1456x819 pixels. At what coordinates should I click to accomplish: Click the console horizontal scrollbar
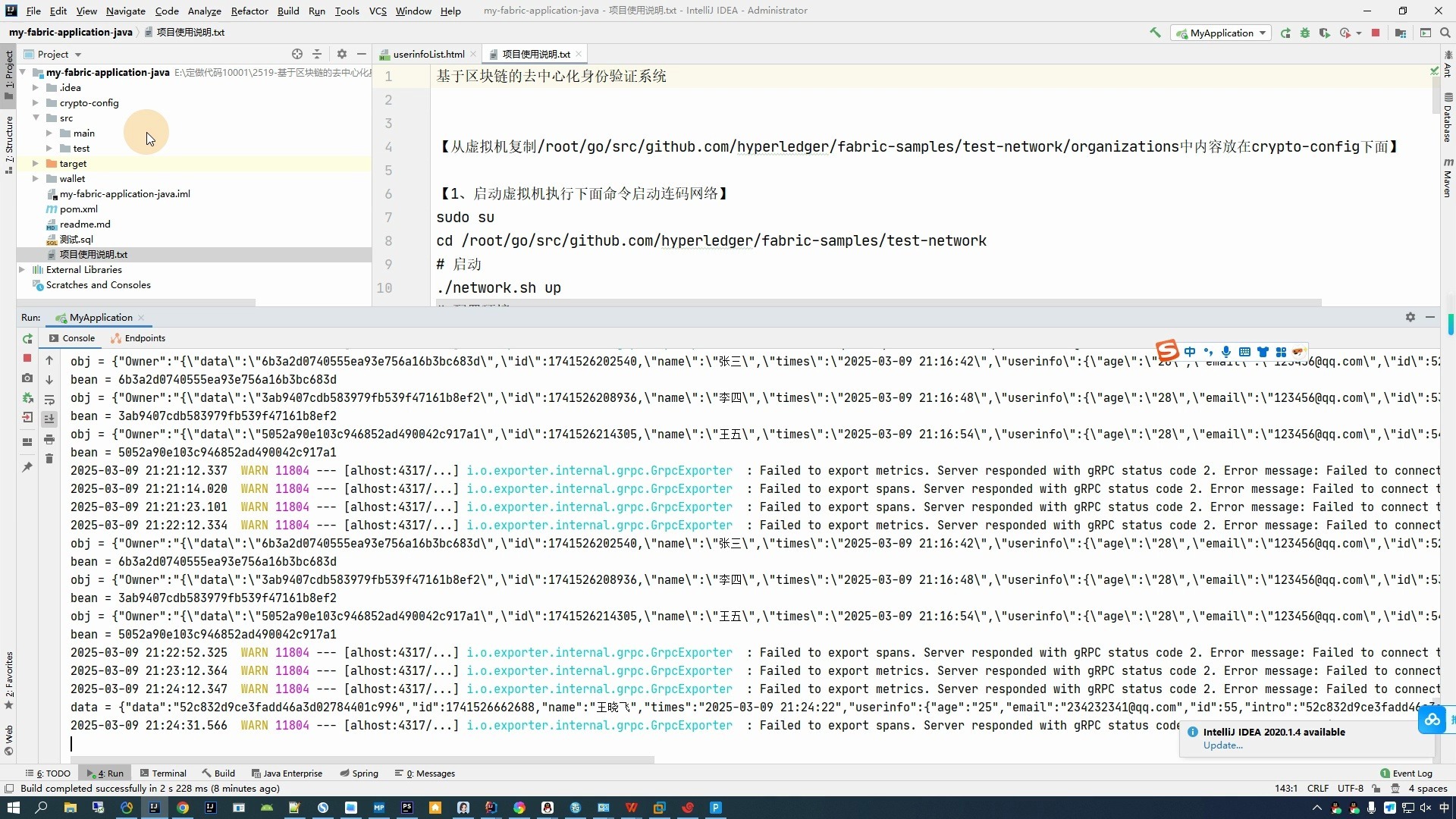(362, 759)
